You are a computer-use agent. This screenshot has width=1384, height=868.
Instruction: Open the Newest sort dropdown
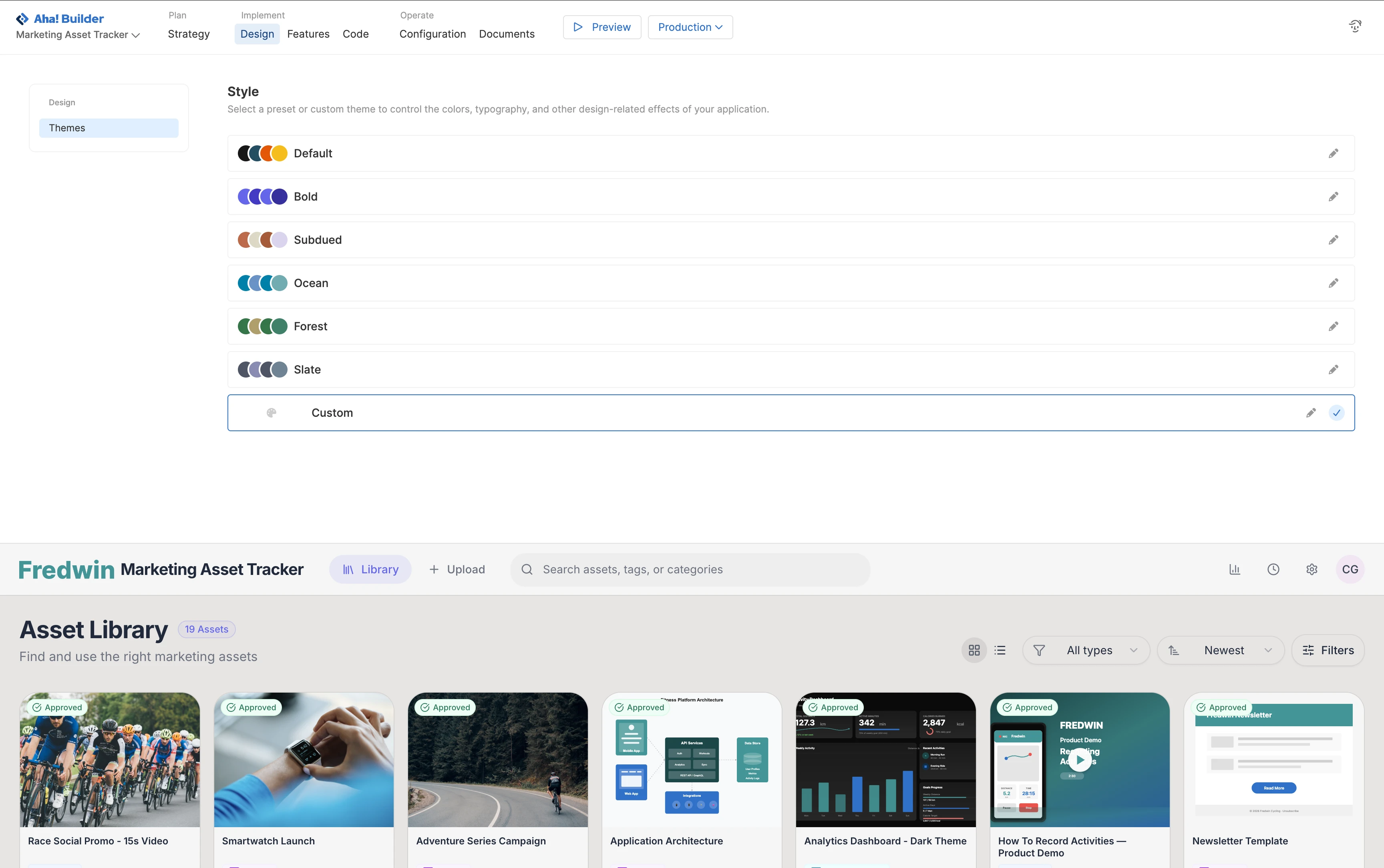tap(1221, 651)
